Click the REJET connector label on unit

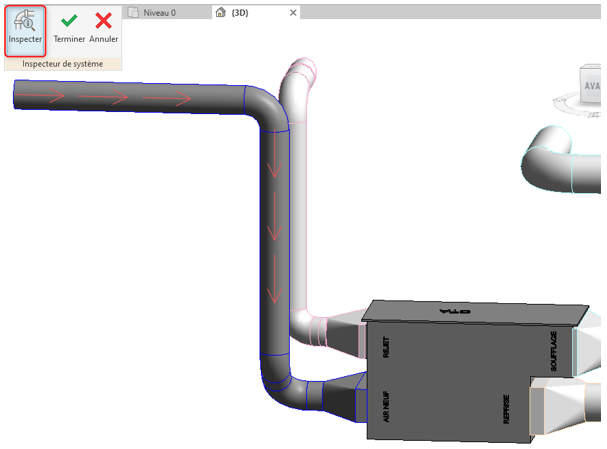386,347
